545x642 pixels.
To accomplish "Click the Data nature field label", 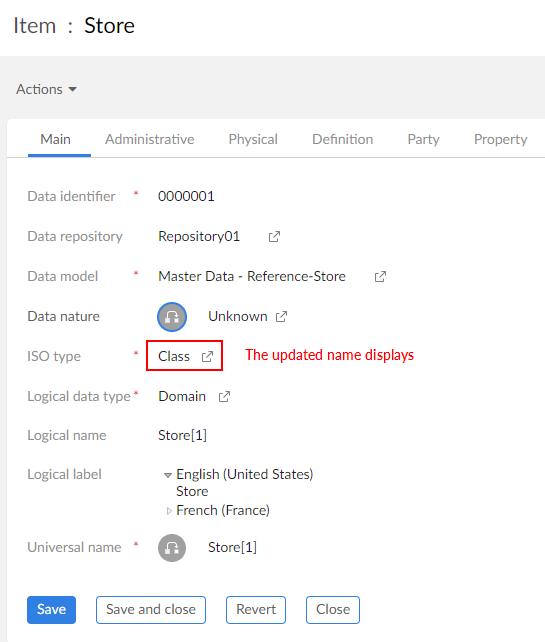I will coord(63,316).
